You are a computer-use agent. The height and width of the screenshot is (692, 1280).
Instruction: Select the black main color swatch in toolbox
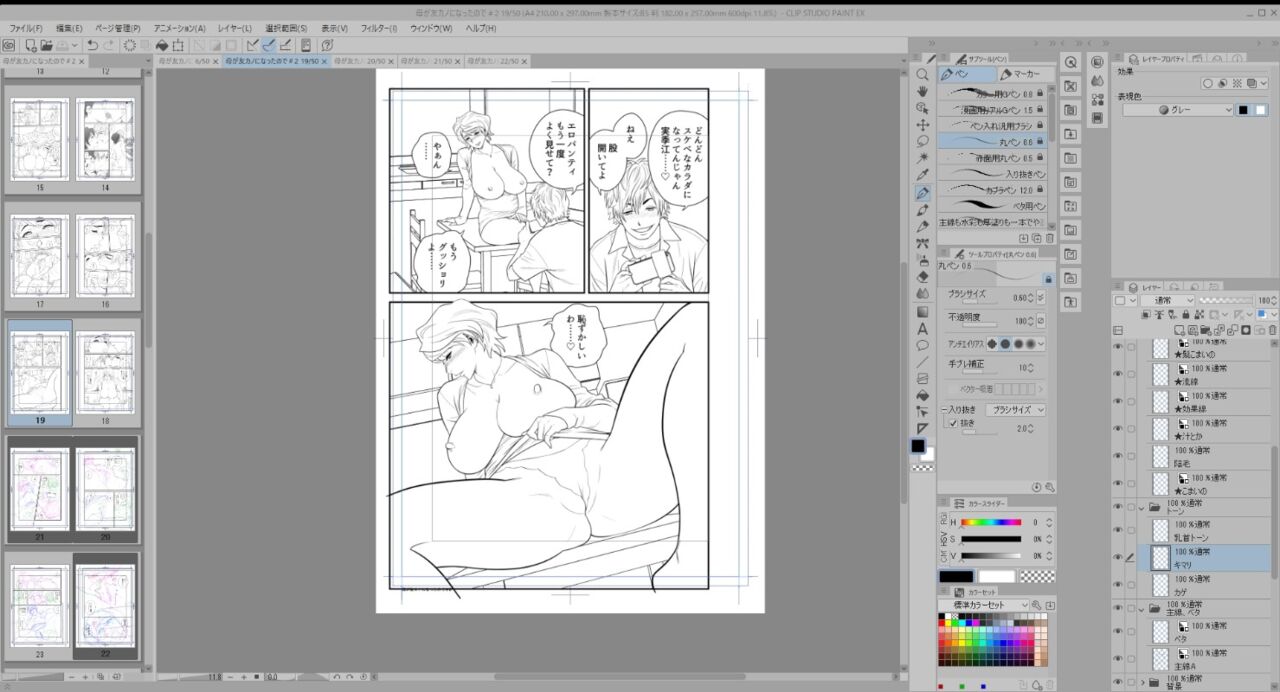tap(918, 446)
